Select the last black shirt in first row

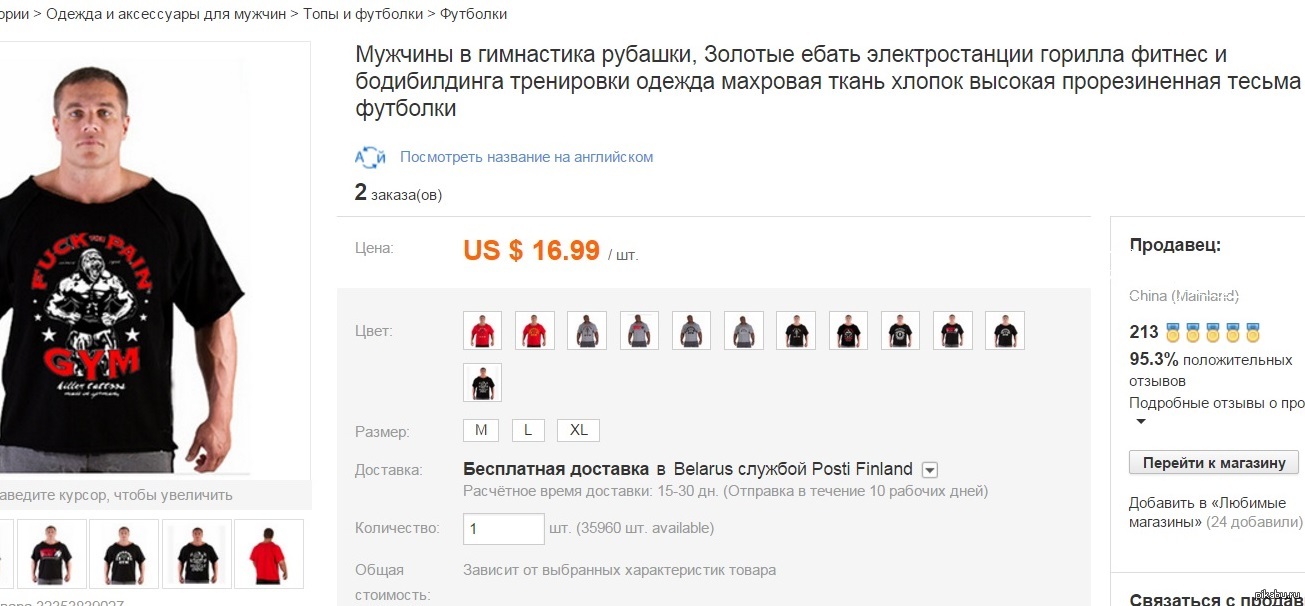pos(1004,330)
